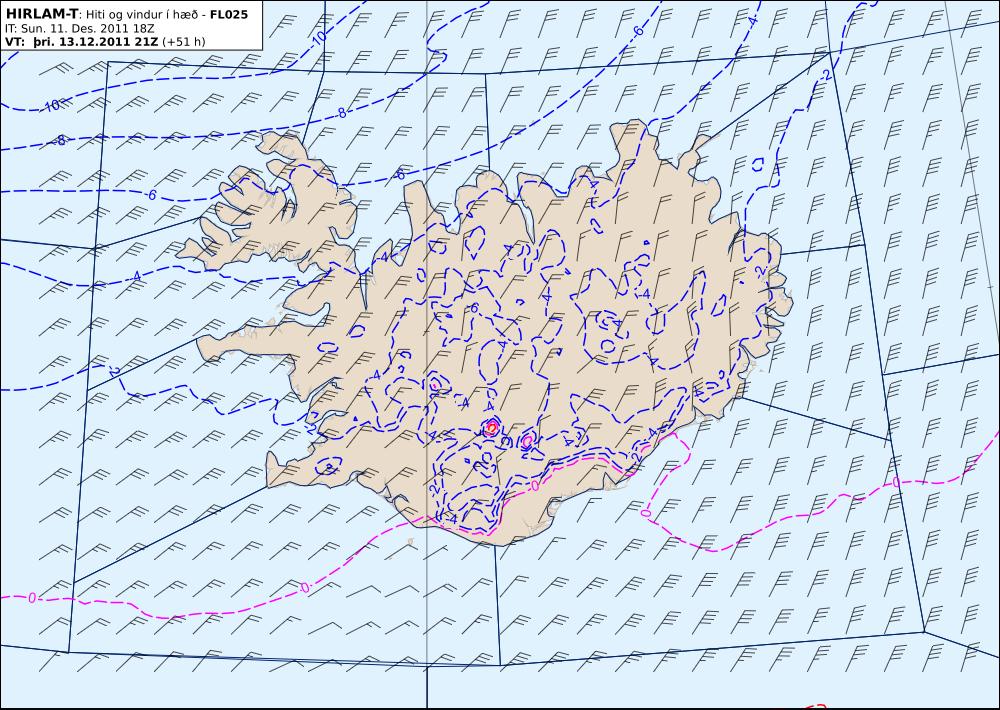
Task: Click the valid time 'þri. 13.12.2011 21Z'
Action: (x=96, y=42)
